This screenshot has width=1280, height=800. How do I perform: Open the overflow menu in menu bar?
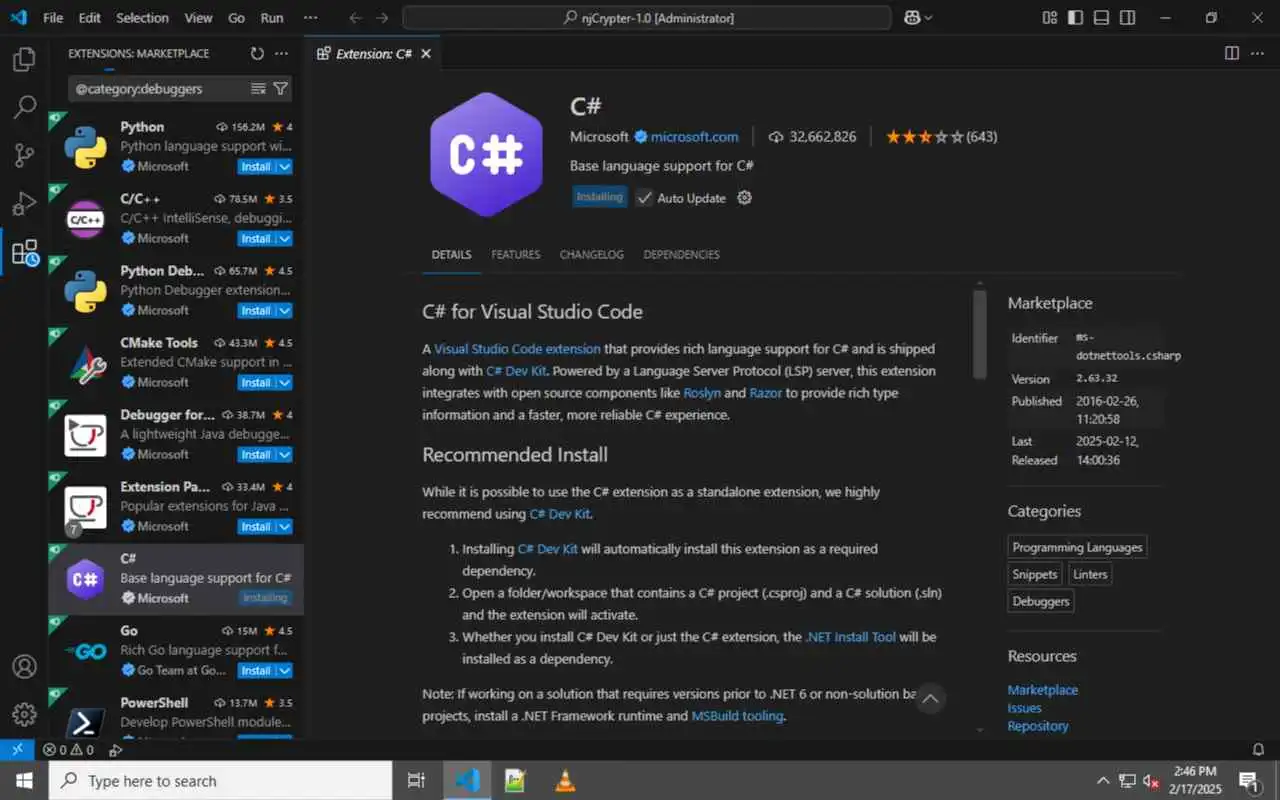[311, 18]
